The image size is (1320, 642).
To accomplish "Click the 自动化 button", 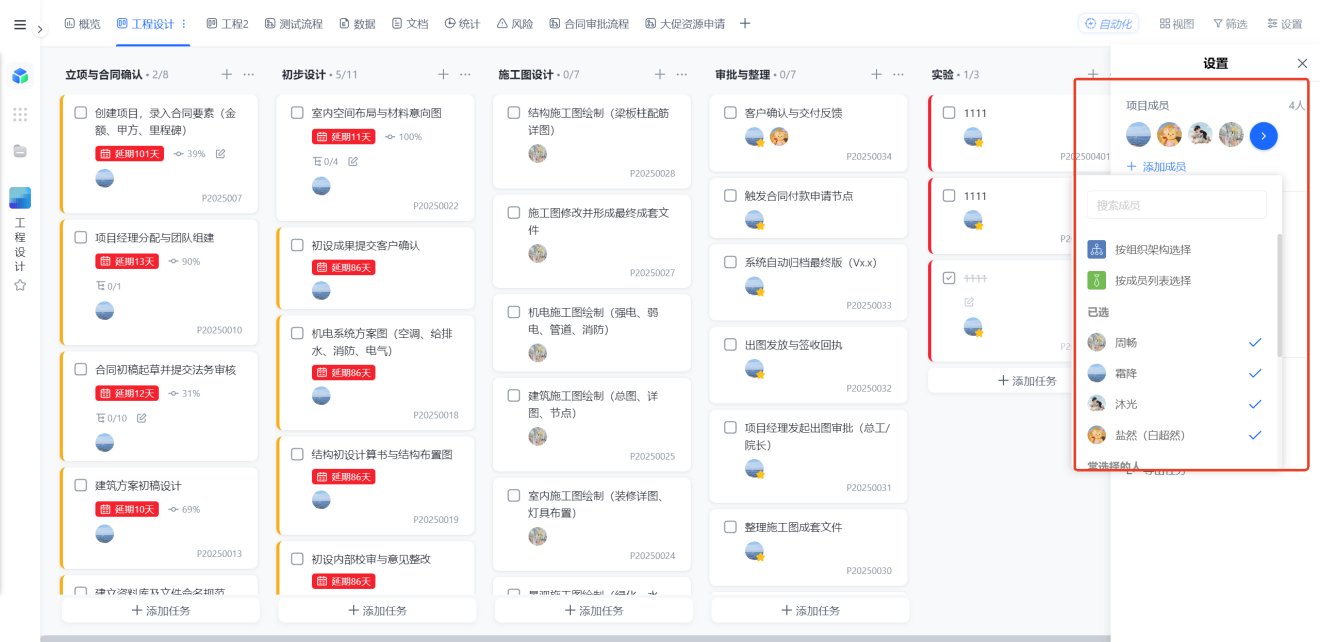I will click(1108, 24).
